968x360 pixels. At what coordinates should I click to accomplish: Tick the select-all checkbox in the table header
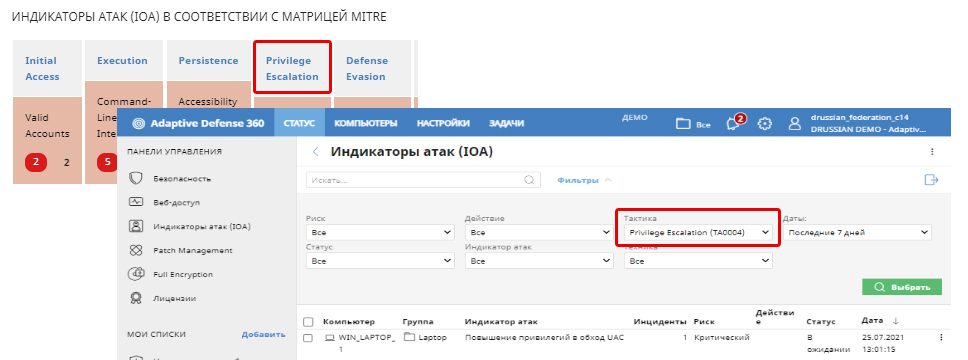[309, 322]
